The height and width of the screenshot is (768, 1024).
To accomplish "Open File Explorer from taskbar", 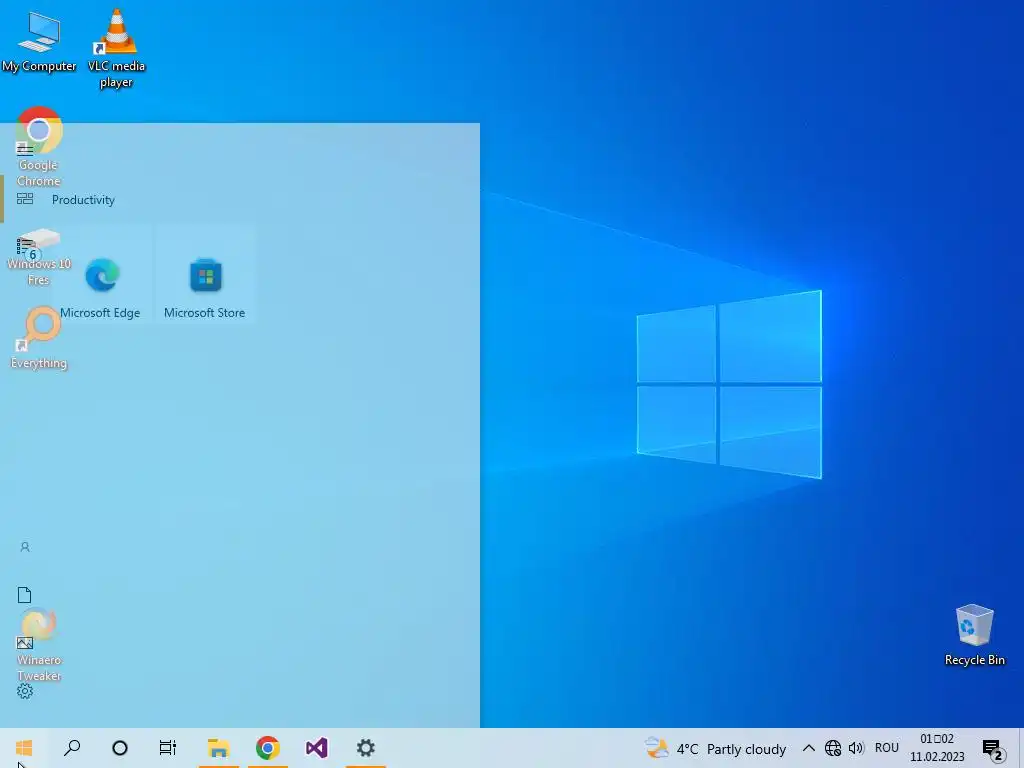I will (218, 748).
